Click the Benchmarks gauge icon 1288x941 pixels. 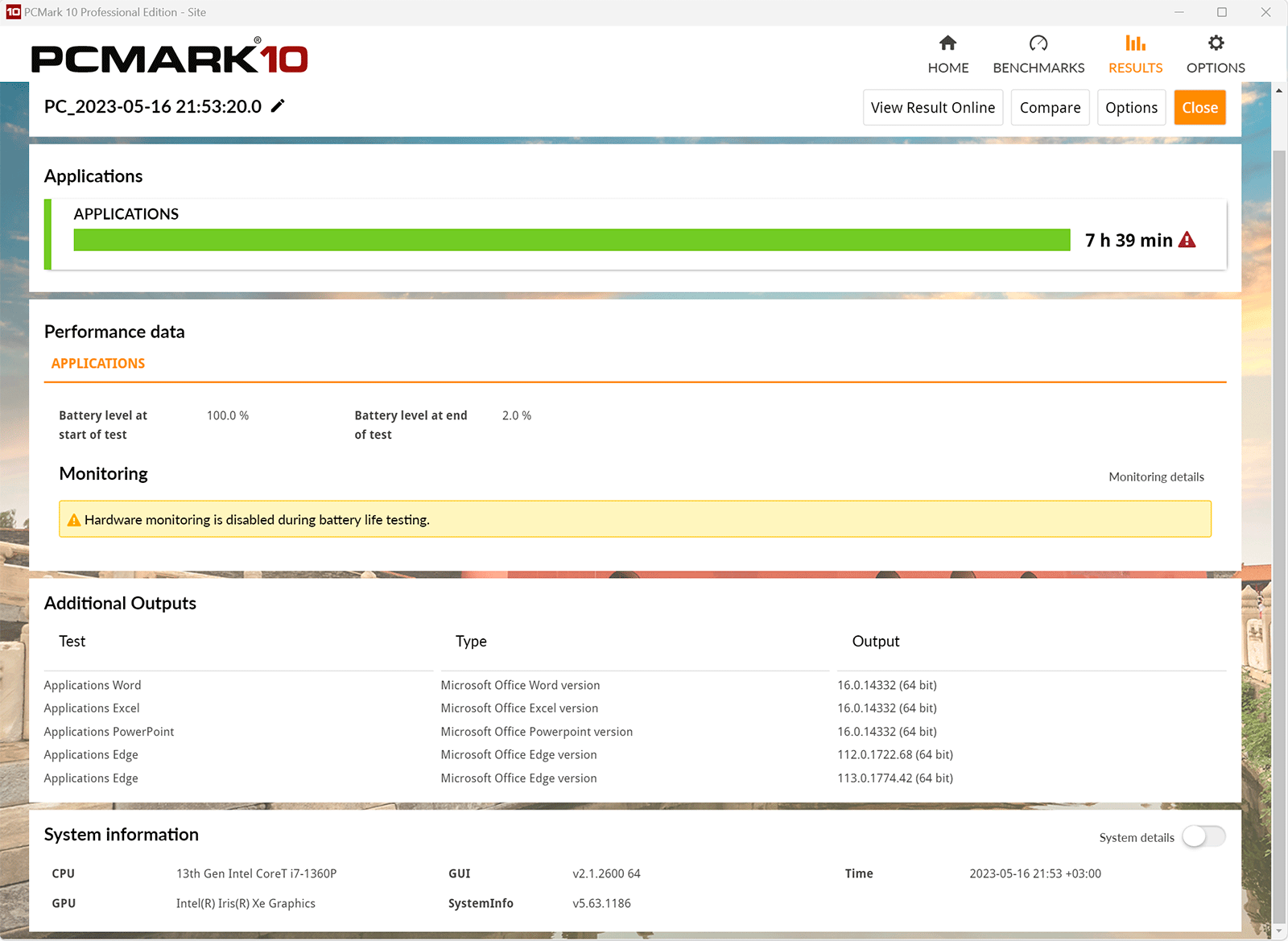point(1038,43)
